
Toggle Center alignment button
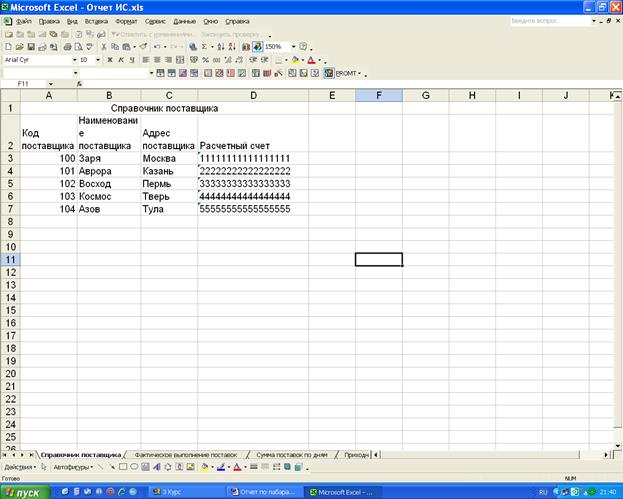coord(157,60)
